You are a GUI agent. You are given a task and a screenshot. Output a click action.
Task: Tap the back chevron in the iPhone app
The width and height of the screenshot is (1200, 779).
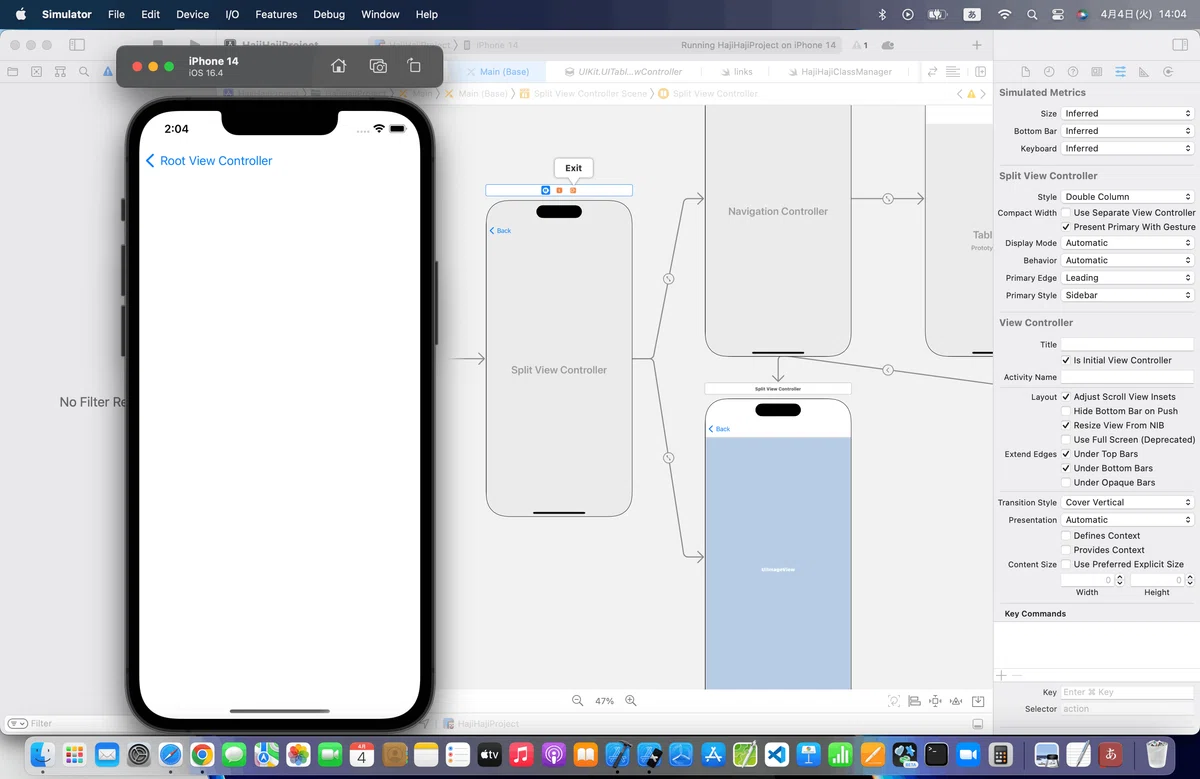pyautogui.click(x=150, y=161)
